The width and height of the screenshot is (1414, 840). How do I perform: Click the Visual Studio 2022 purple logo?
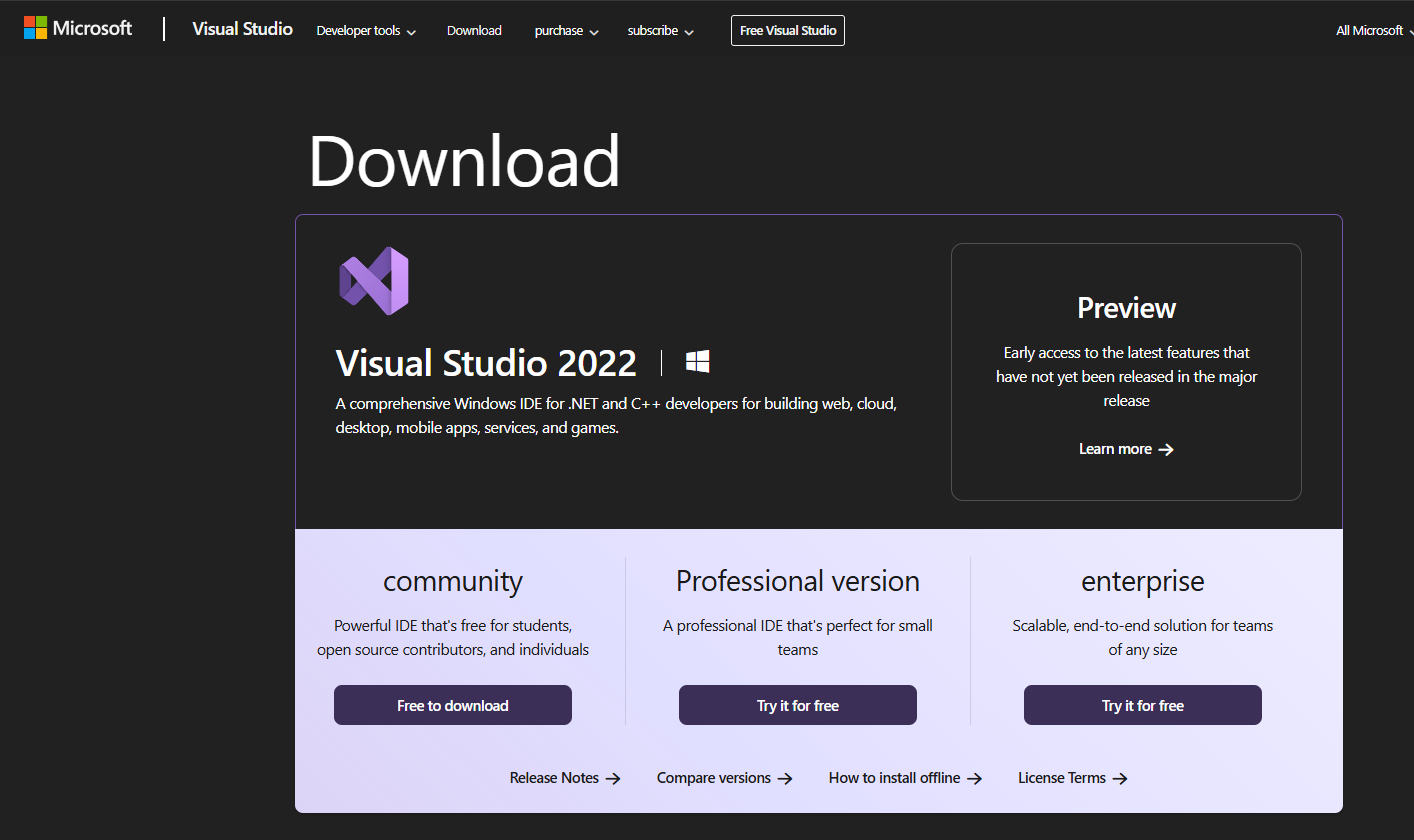click(x=375, y=281)
